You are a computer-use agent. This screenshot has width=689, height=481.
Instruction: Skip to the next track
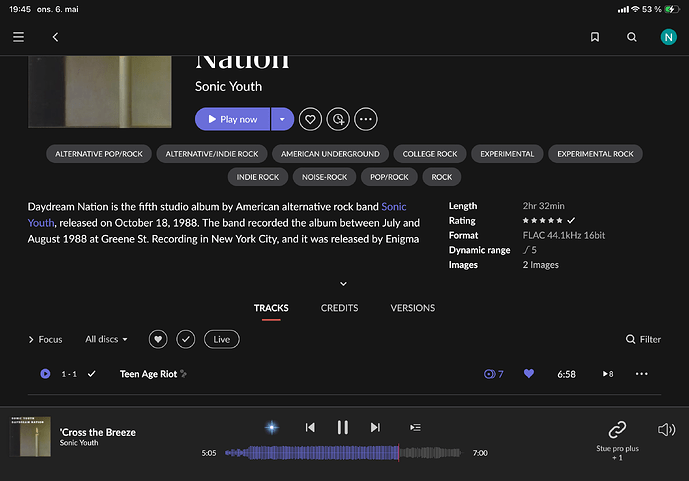pos(375,427)
